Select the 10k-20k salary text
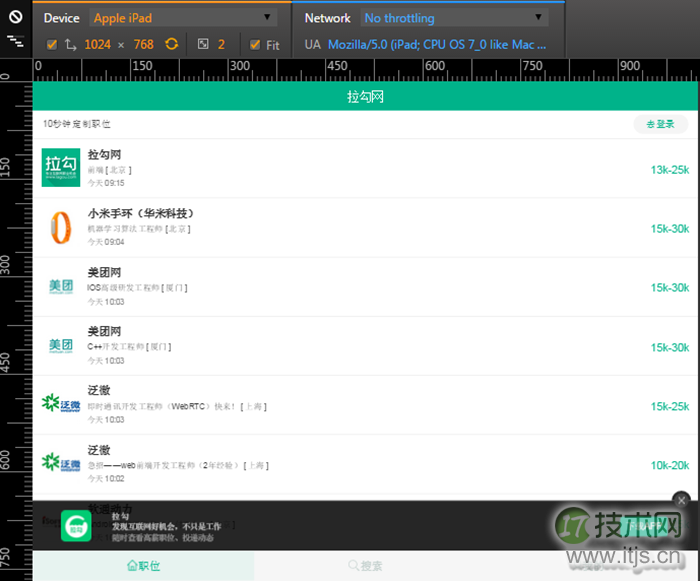The width and height of the screenshot is (700, 581). tap(670, 465)
